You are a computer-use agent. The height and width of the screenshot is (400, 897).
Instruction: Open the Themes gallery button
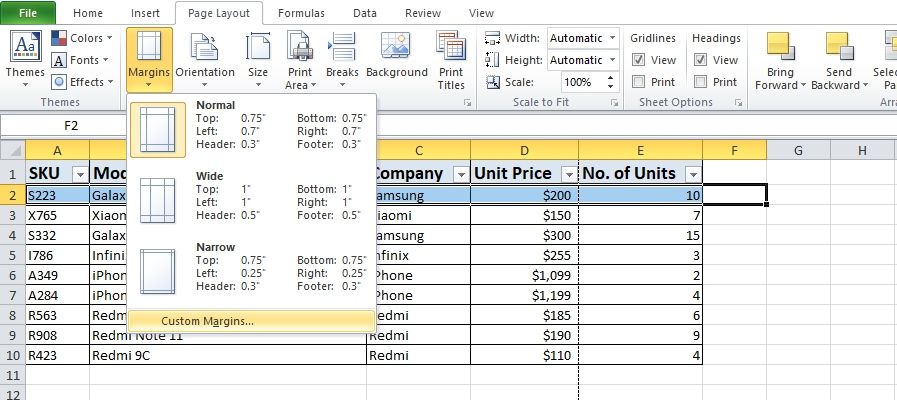tap(25, 60)
